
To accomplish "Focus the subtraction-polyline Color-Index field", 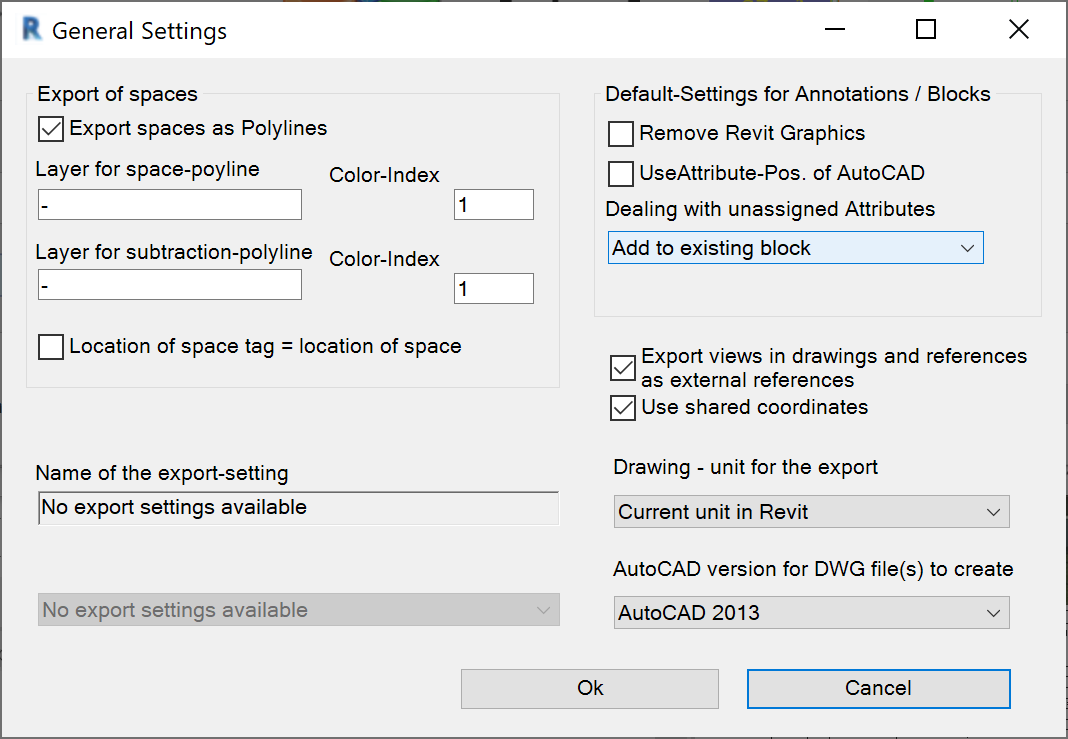I will click(x=493, y=289).
